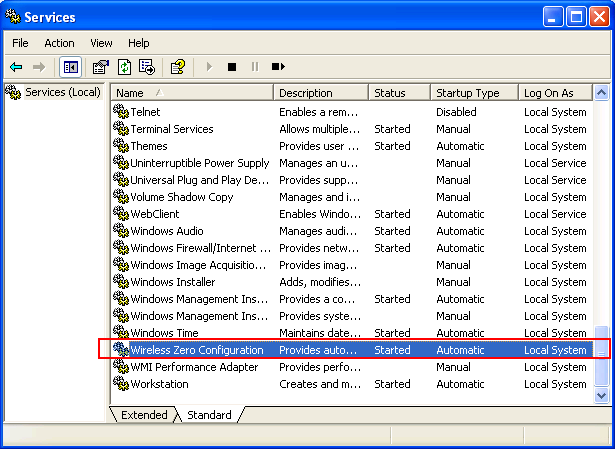Click 'Maintains date…' description of Windows Time
The width and height of the screenshot is (615, 449).
point(320,333)
